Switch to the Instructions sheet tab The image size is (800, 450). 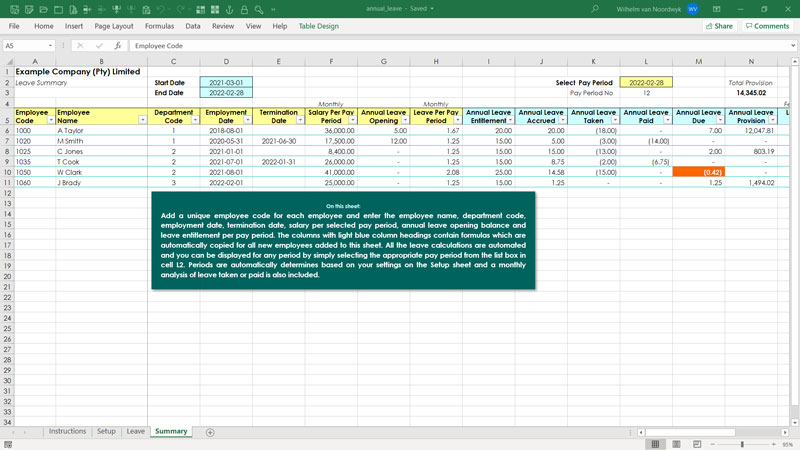[x=67, y=431]
